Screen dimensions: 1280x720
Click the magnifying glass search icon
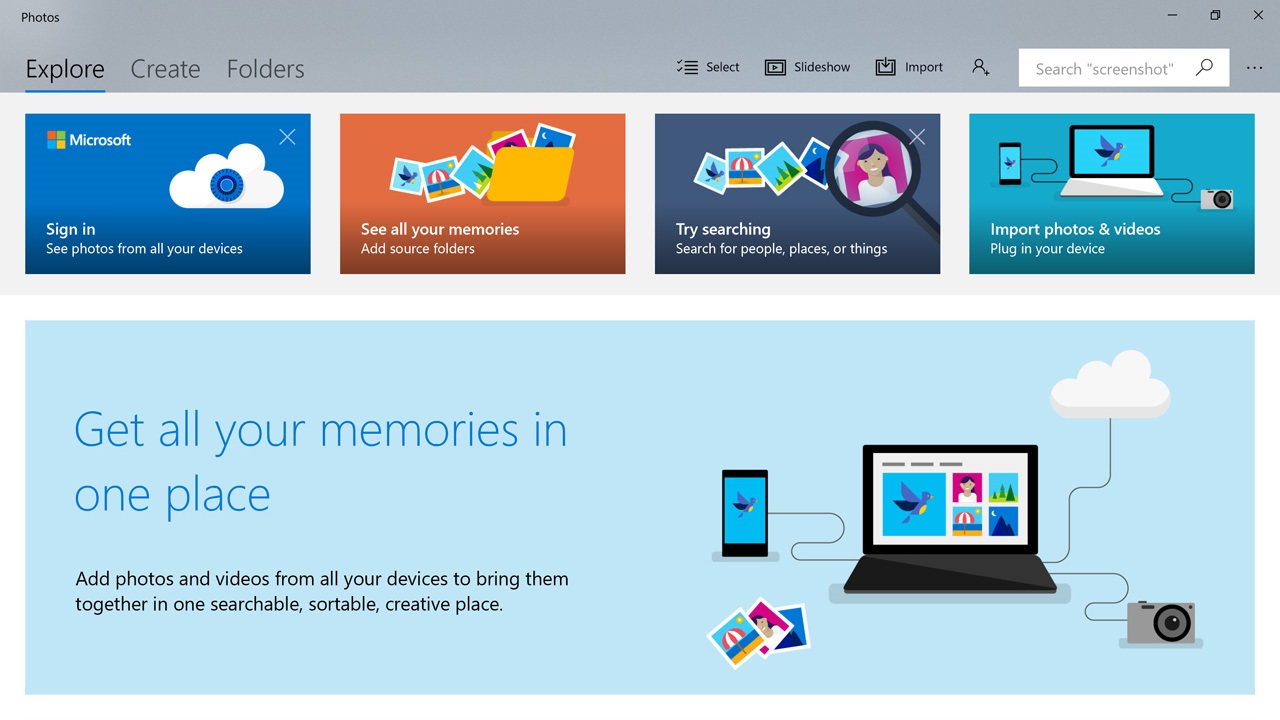(1204, 67)
